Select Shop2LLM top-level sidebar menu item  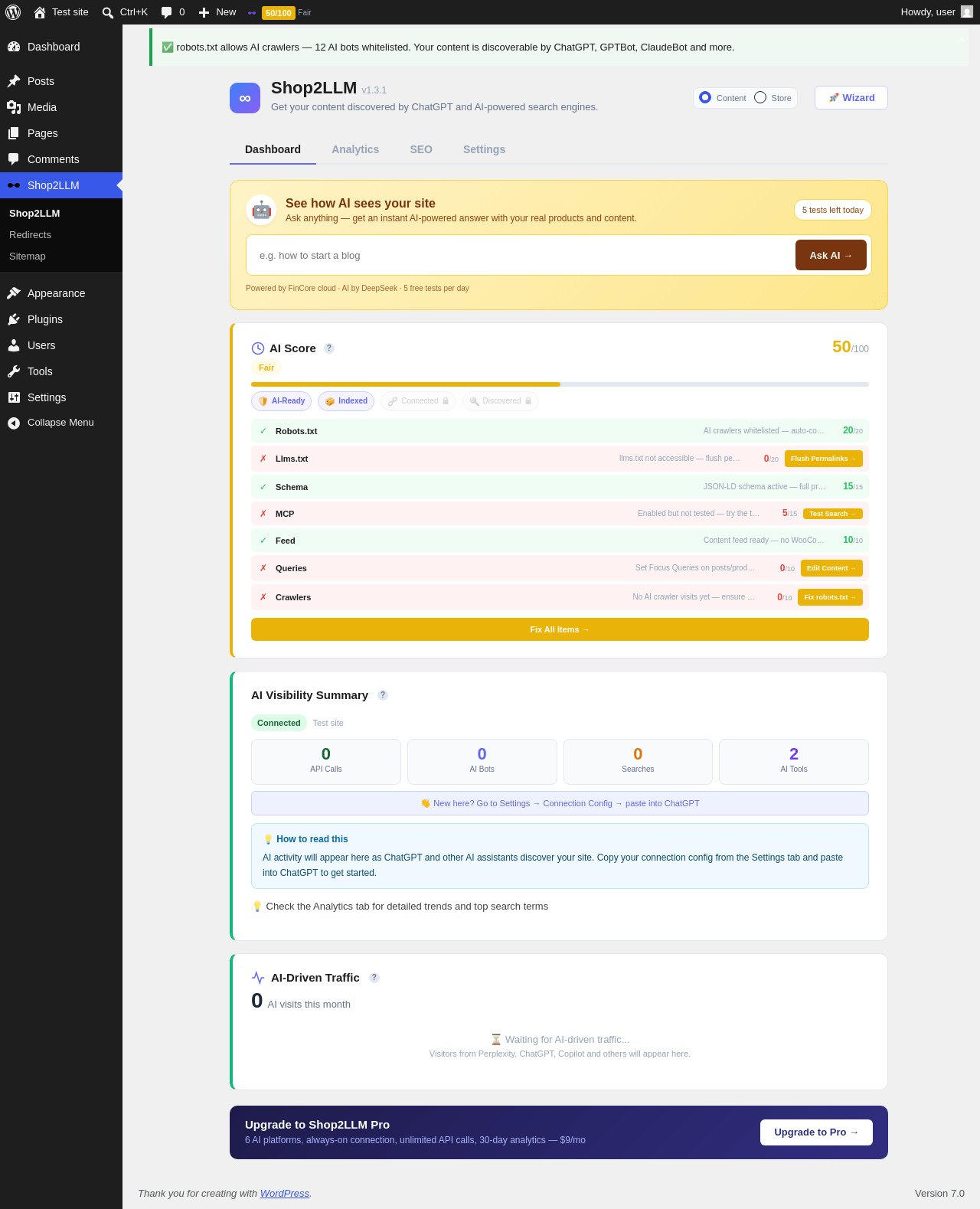click(61, 185)
